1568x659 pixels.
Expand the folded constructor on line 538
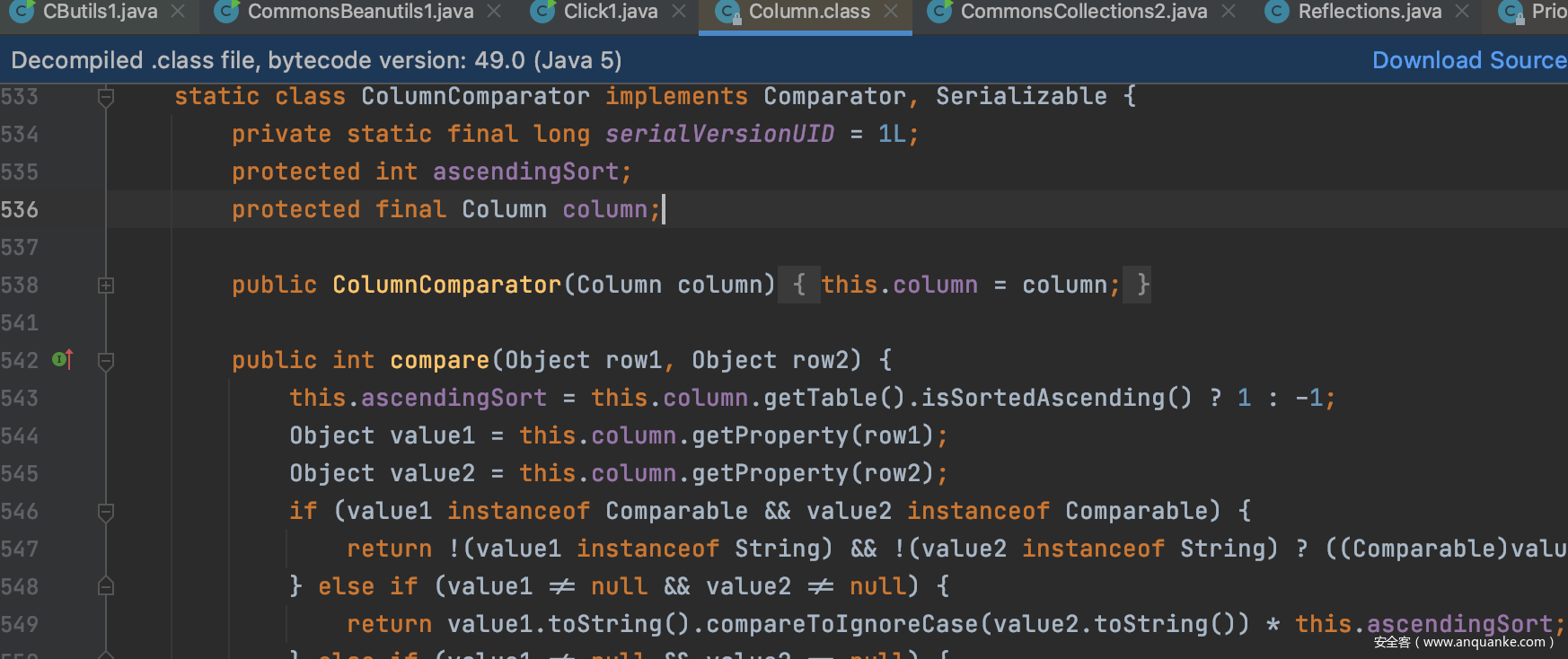(106, 286)
